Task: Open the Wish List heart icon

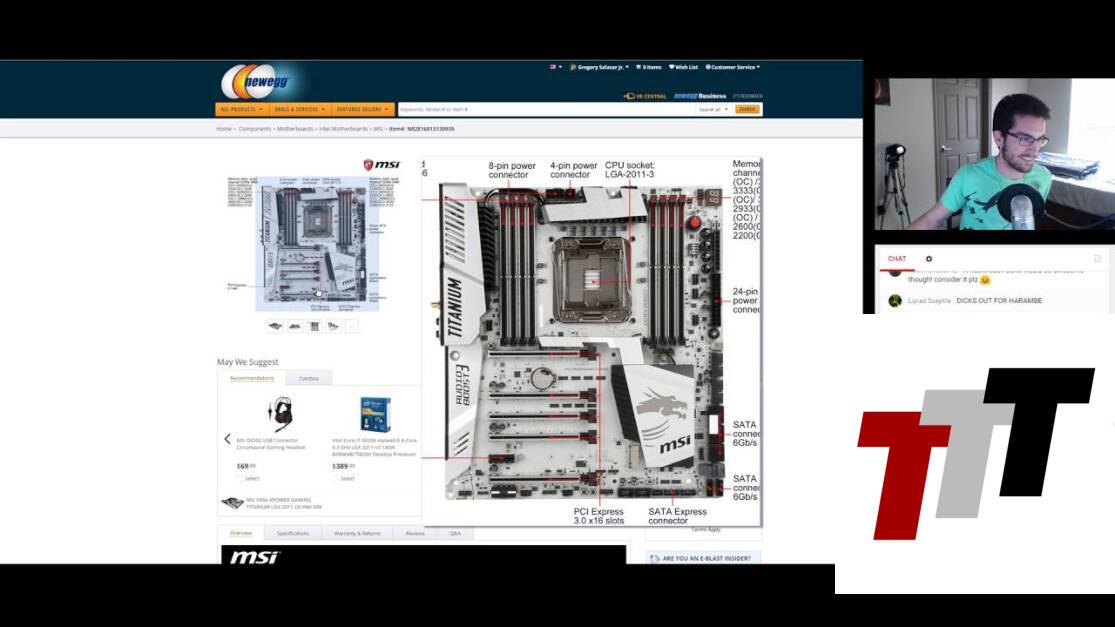Action: [x=672, y=67]
